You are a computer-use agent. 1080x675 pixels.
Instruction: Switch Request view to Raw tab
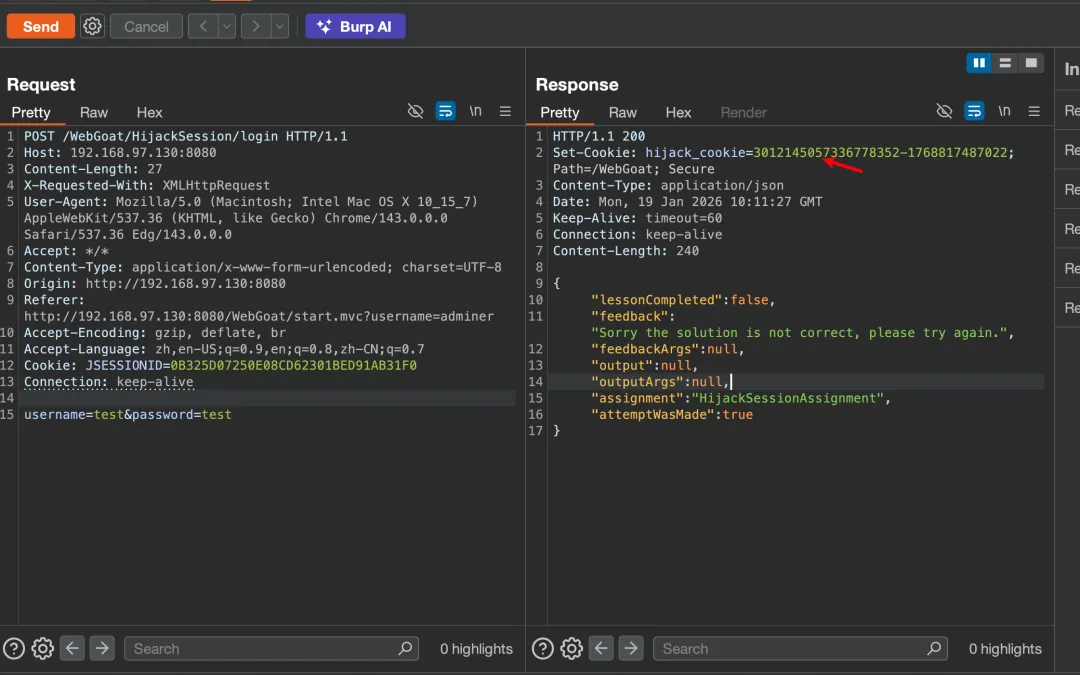pyautogui.click(x=94, y=112)
